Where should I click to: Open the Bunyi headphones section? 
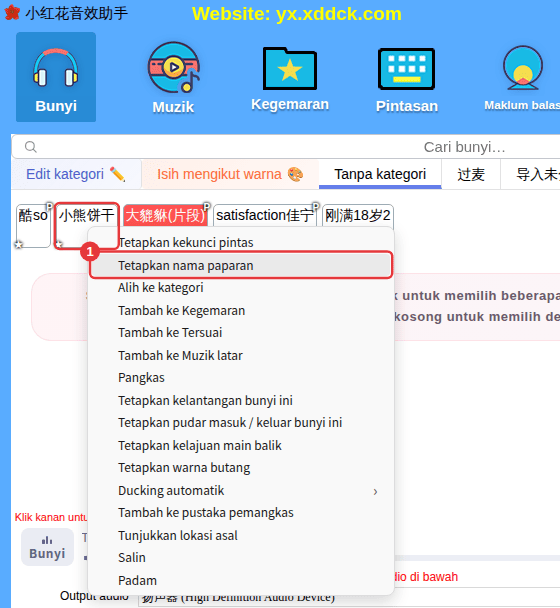point(56,77)
